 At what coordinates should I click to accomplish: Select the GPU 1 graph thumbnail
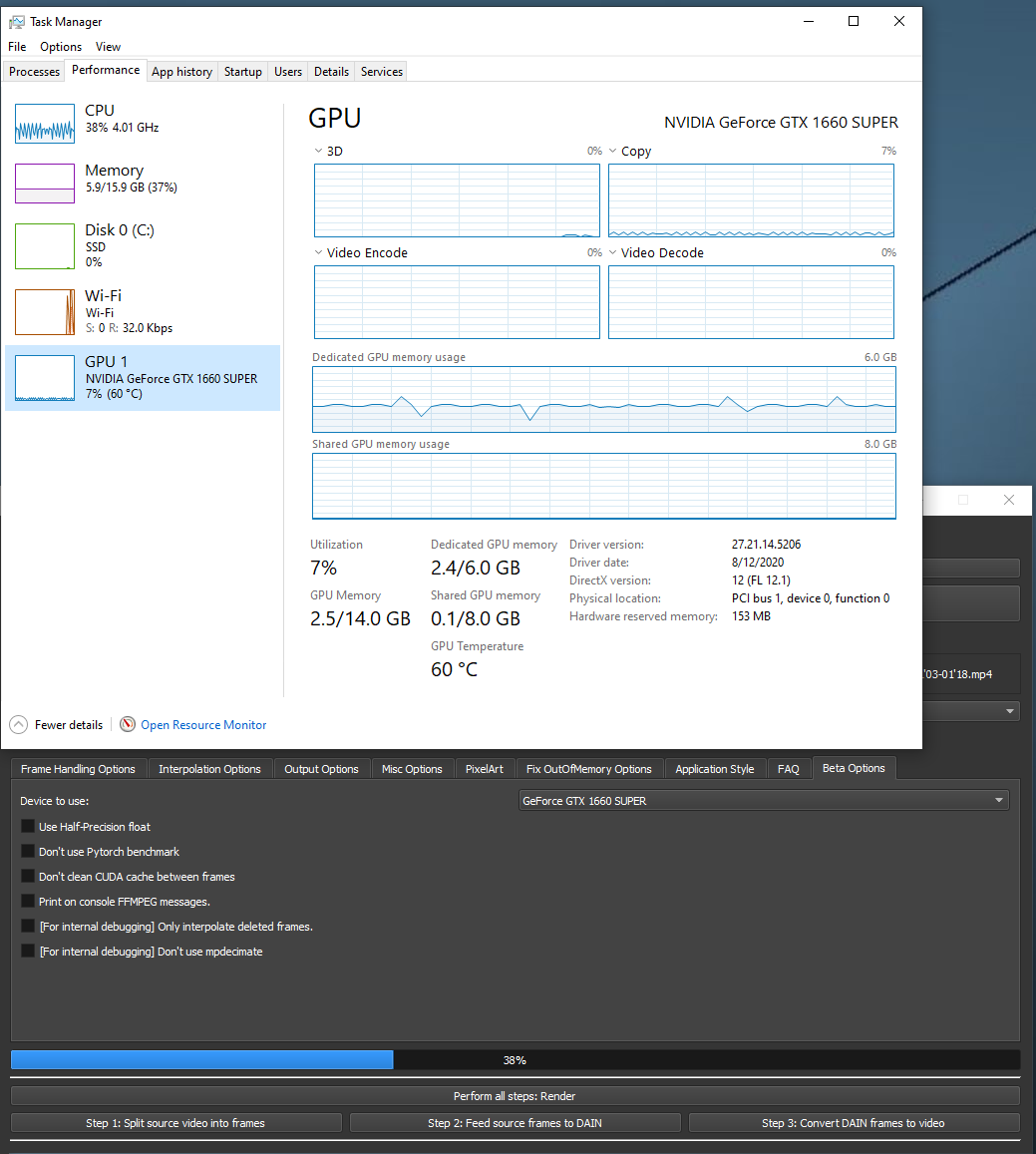45,378
